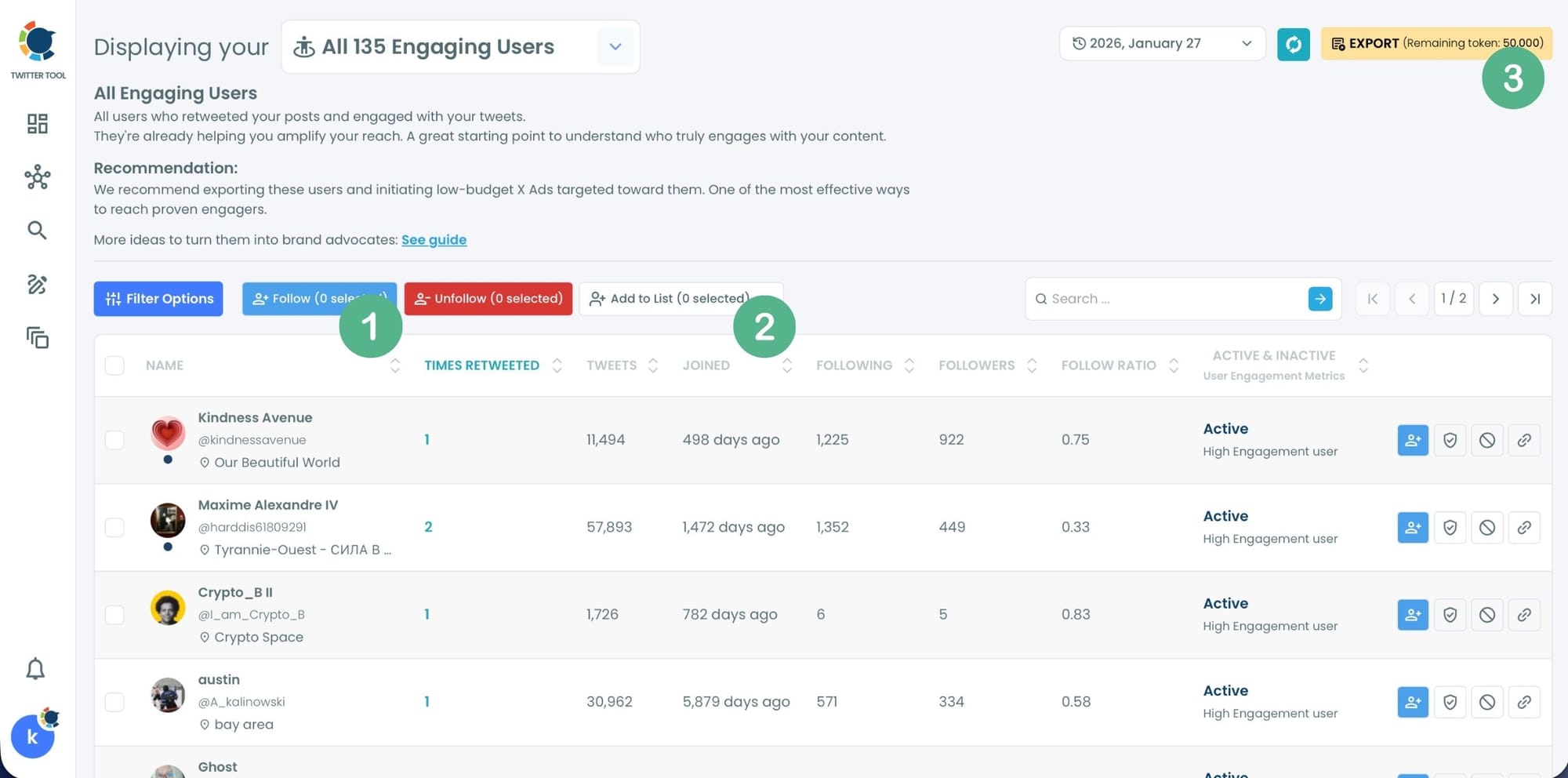Open the account menu via the k avatar
1568x778 pixels.
tap(33, 736)
